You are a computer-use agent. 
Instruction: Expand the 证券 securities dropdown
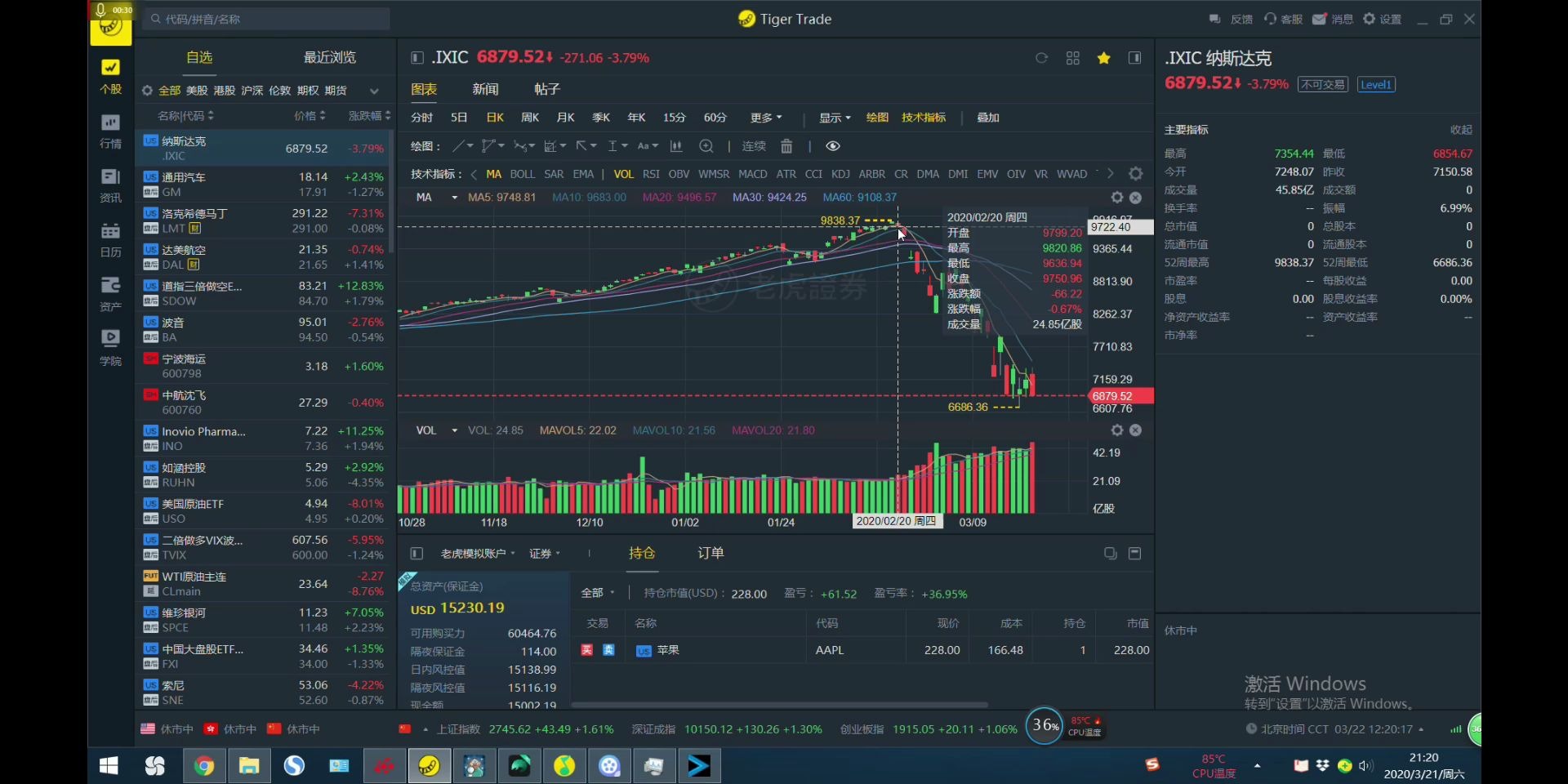pyautogui.click(x=545, y=554)
